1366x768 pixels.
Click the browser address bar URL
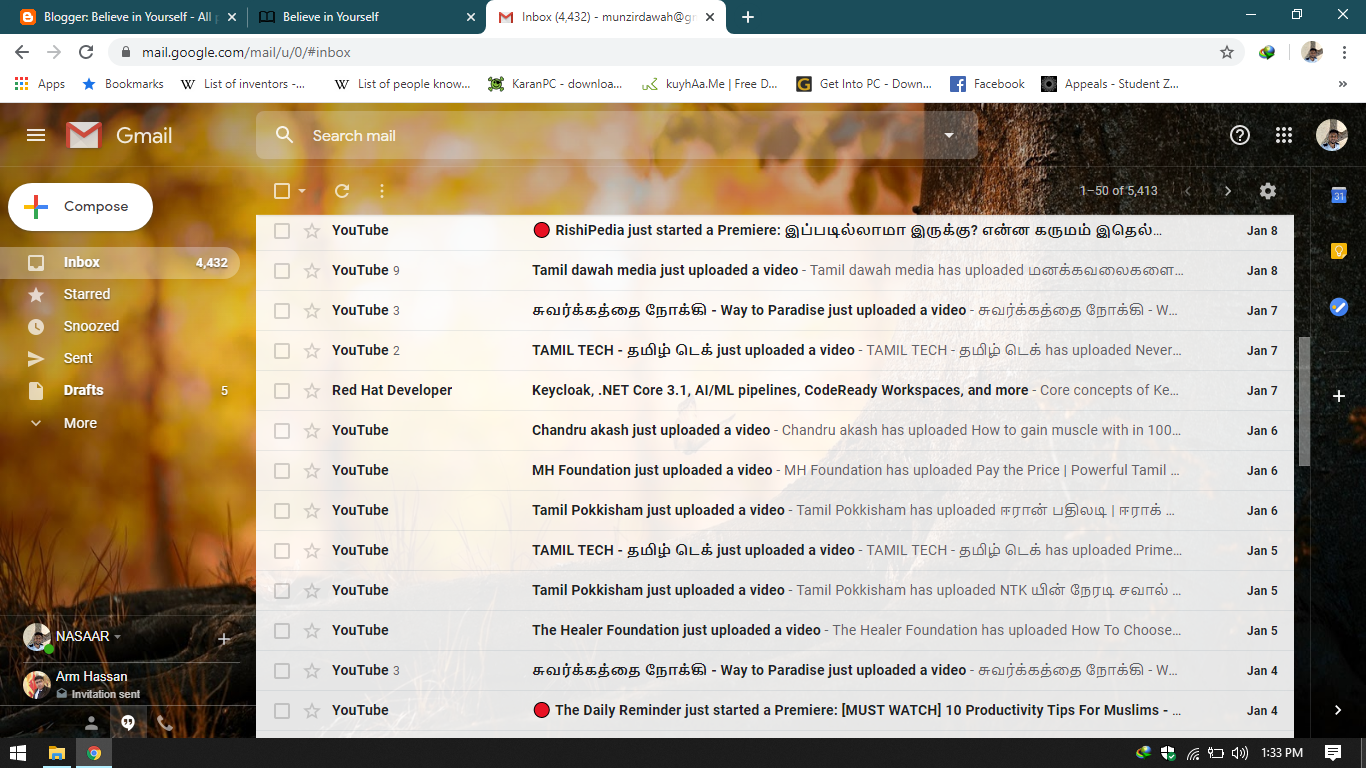[245, 52]
